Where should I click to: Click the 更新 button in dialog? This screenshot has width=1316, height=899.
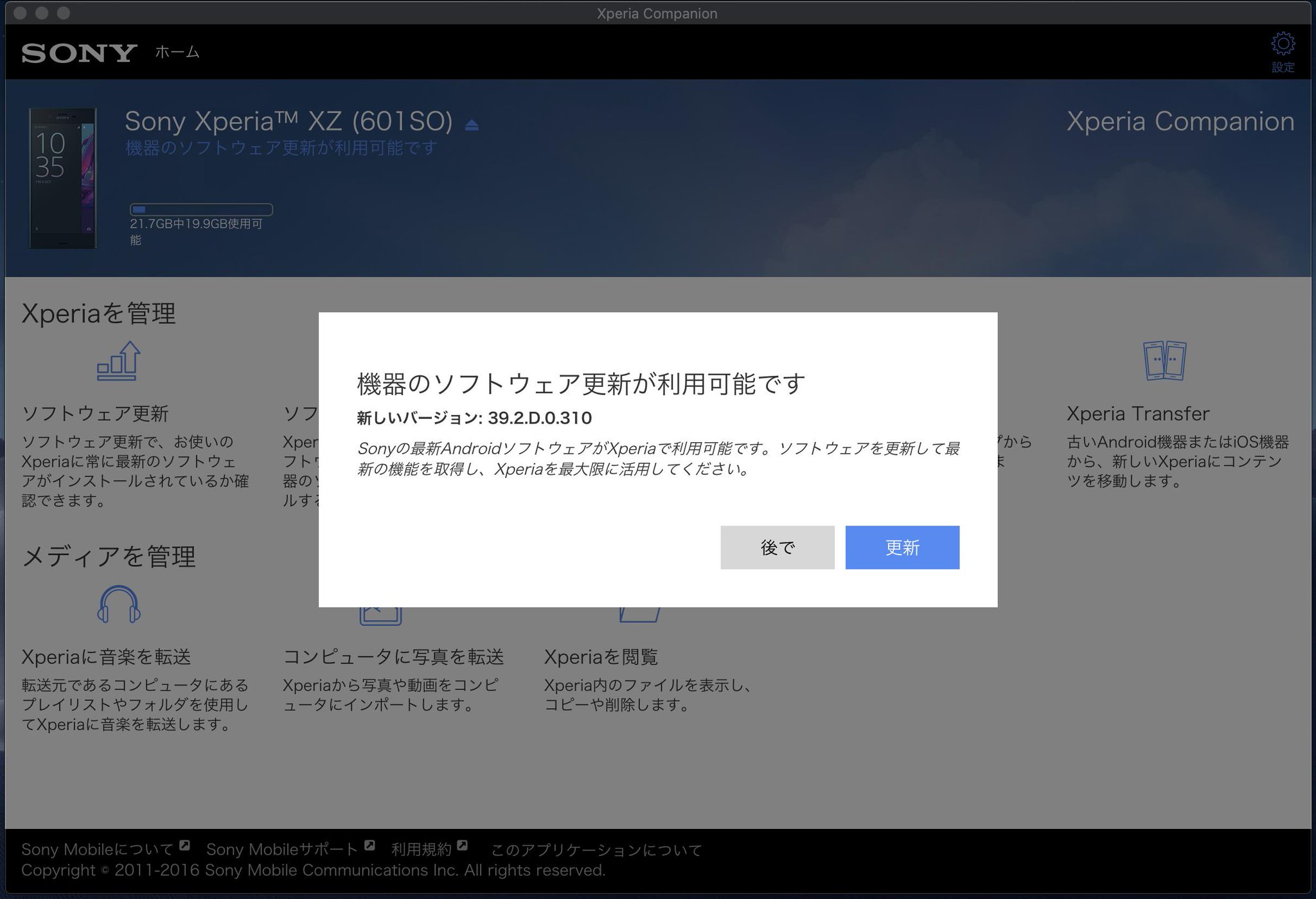[902, 547]
